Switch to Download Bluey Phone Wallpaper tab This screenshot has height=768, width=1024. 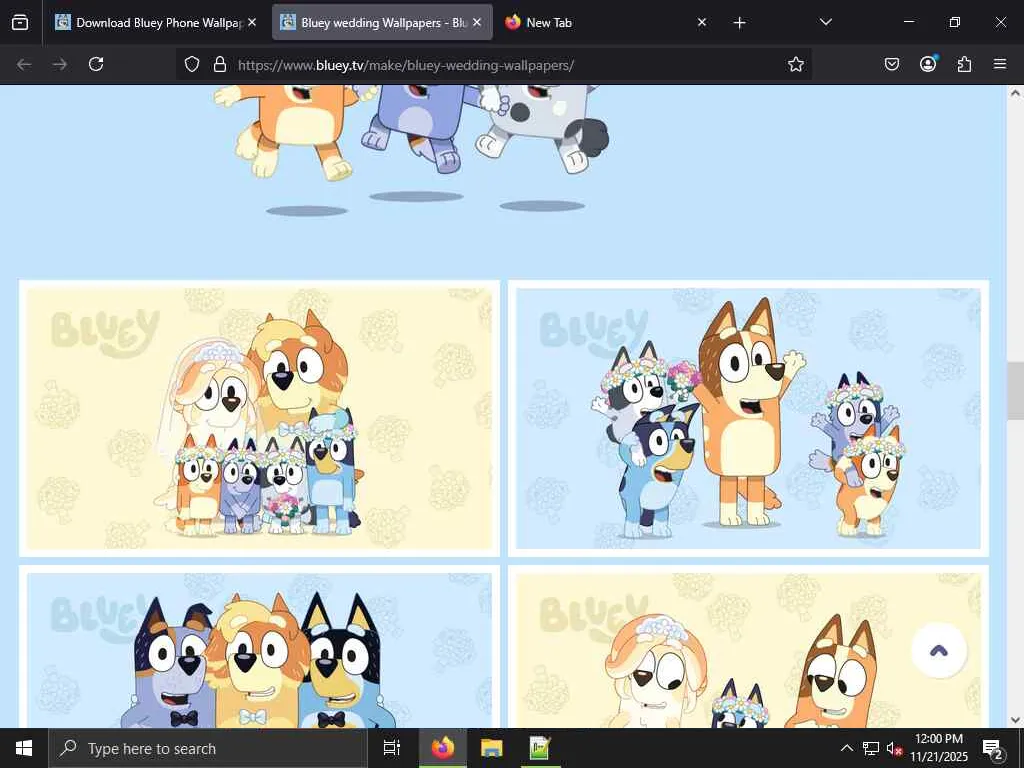click(148, 22)
